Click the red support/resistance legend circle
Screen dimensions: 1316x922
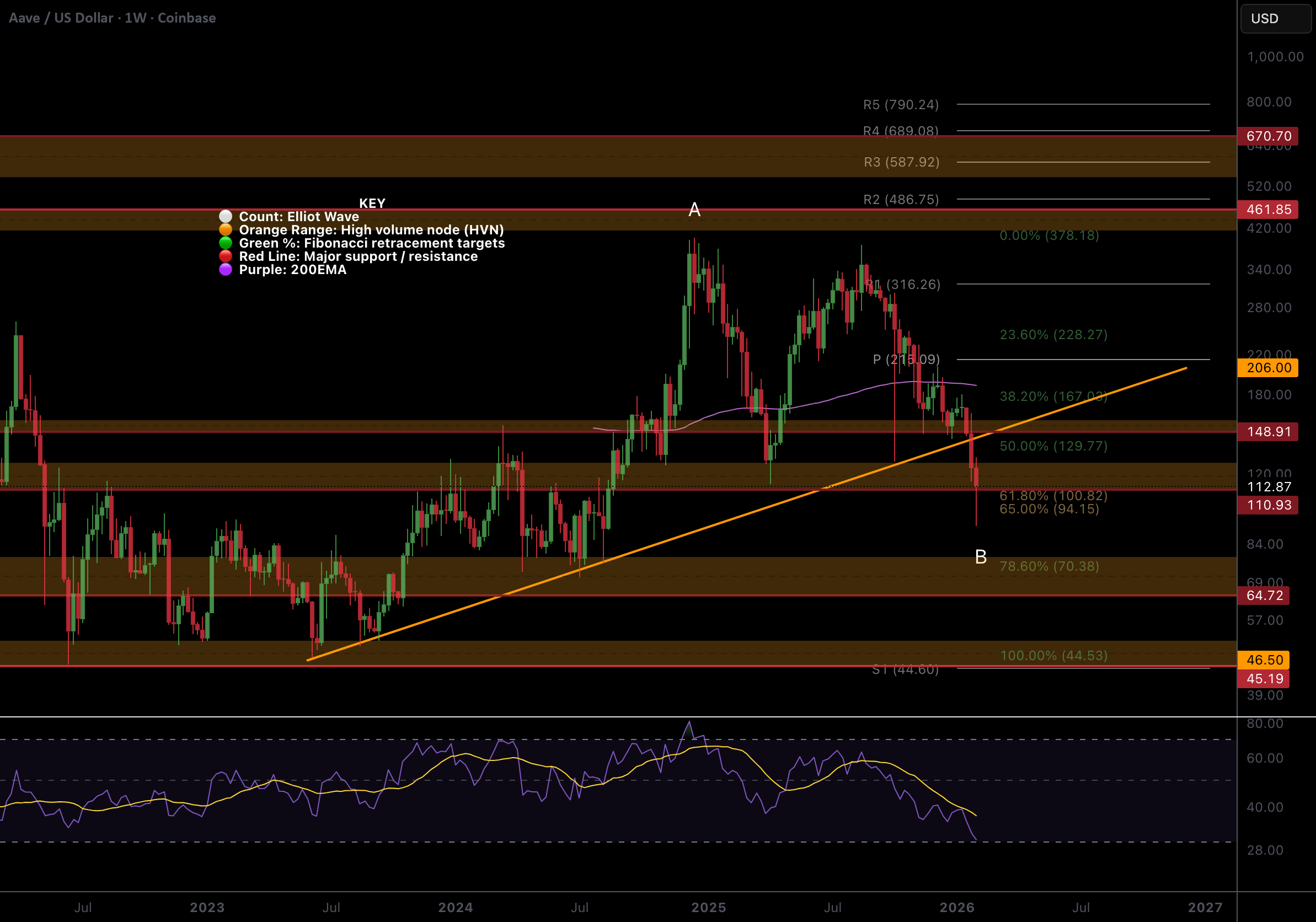(x=226, y=256)
